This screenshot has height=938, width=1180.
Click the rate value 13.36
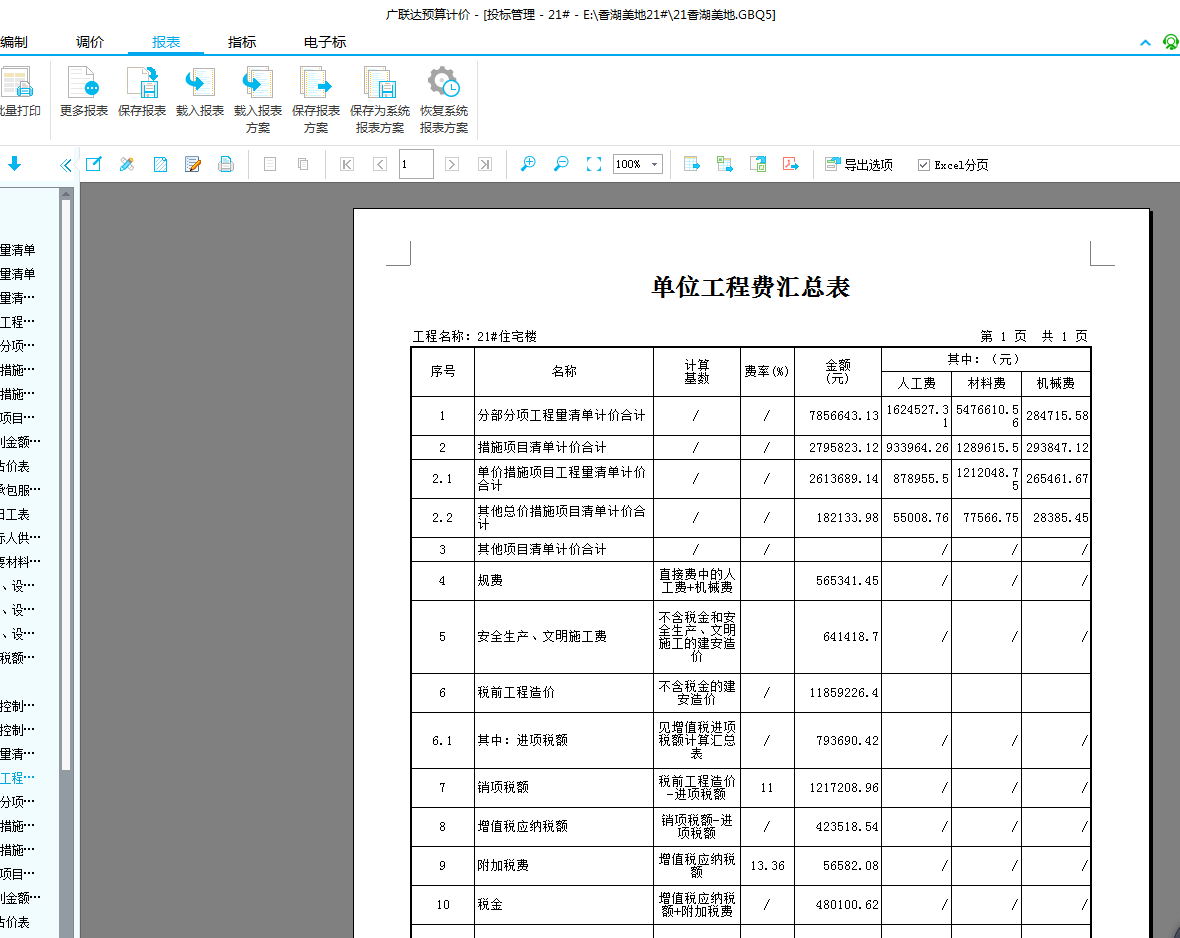tap(767, 866)
